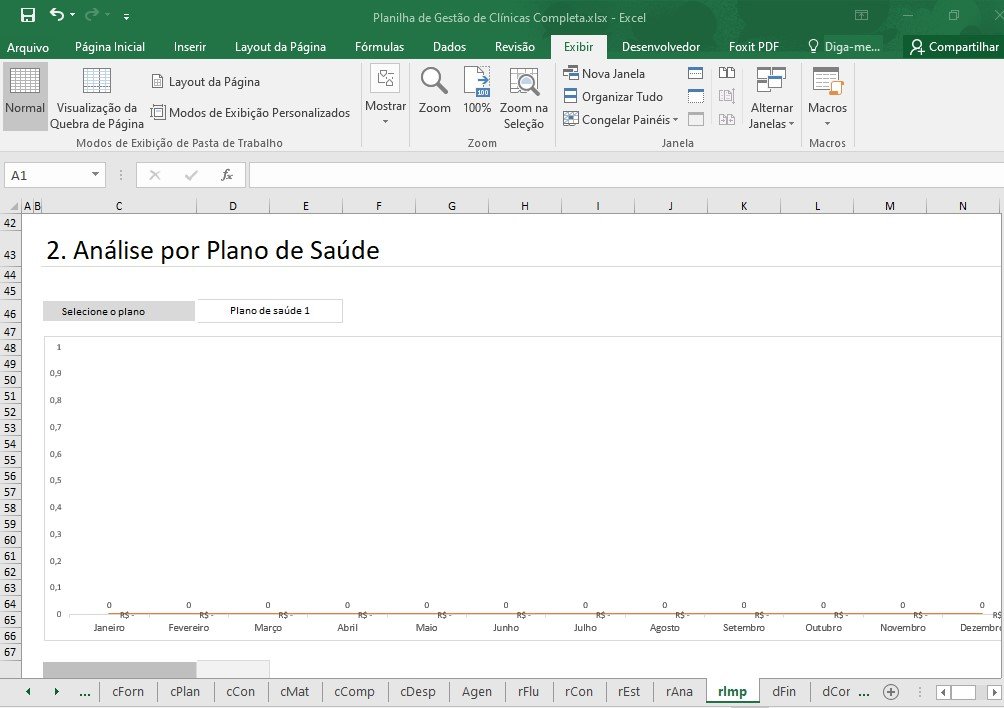Toggle Layout da Página view

point(205,82)
